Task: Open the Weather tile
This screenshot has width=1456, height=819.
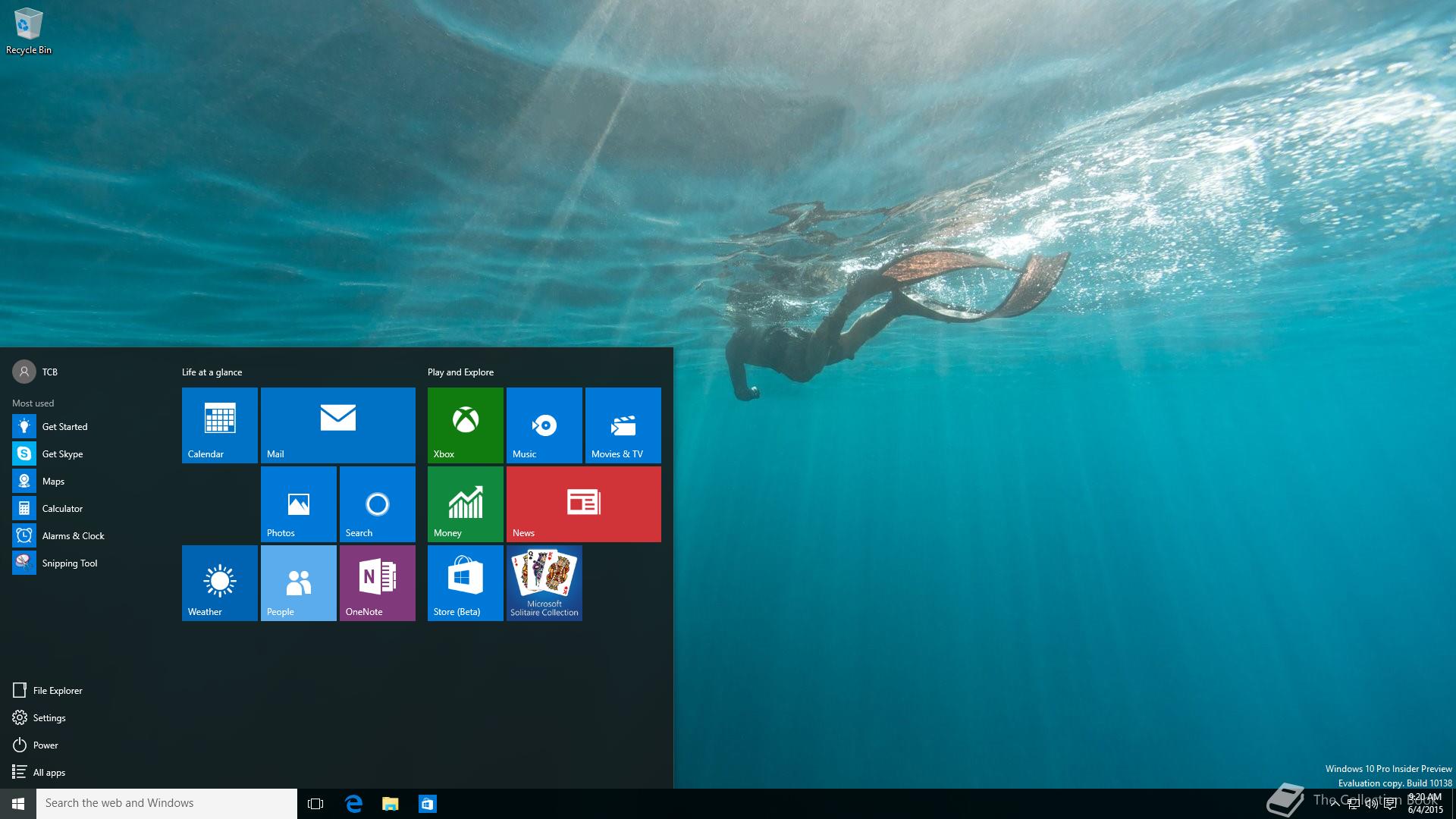Action: [x=220, y=583]
